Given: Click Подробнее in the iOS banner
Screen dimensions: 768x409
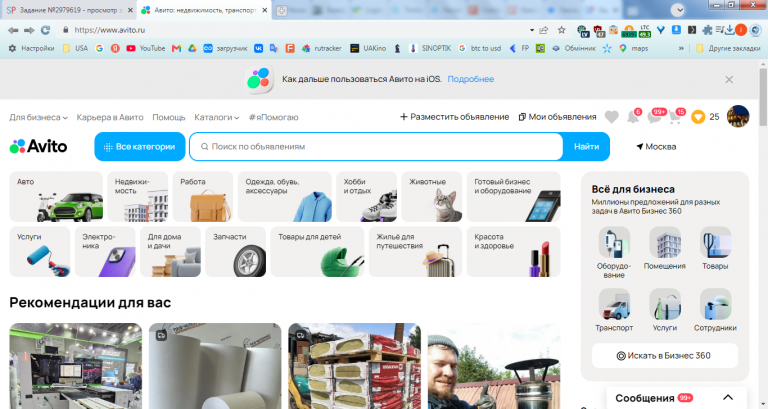Looking at the screenshot, I should (470, 79).
